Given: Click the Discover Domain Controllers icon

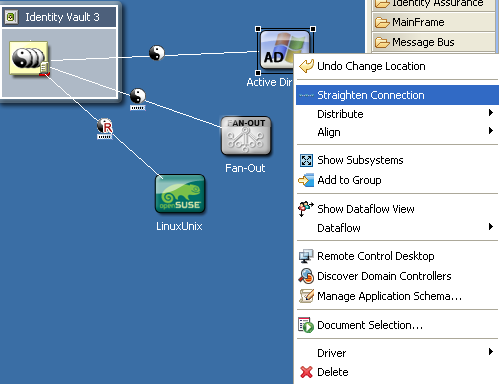Looking at the screenshot, I should point(306,276).
